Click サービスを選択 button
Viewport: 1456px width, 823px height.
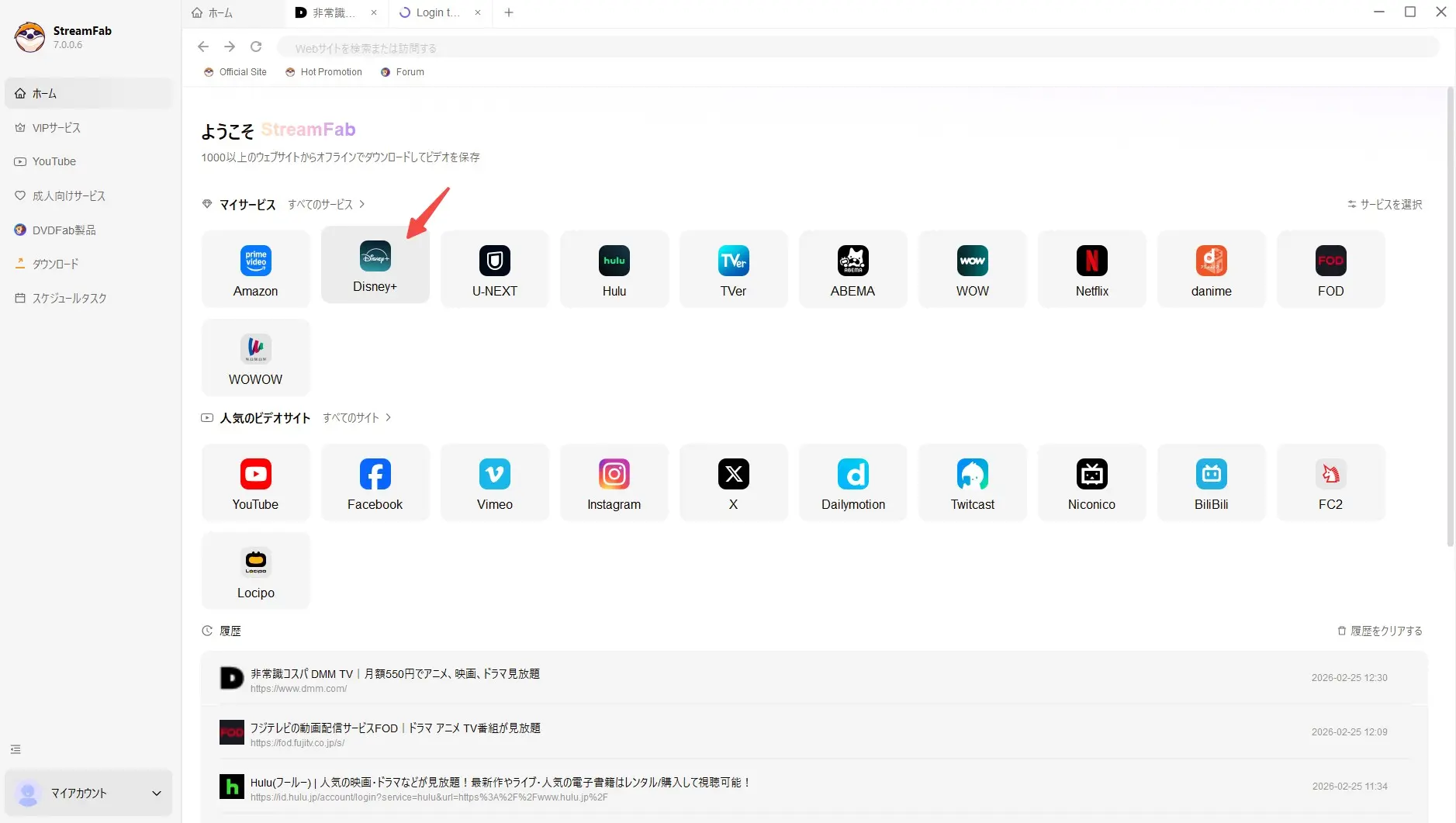click(x=1385, y=204)
